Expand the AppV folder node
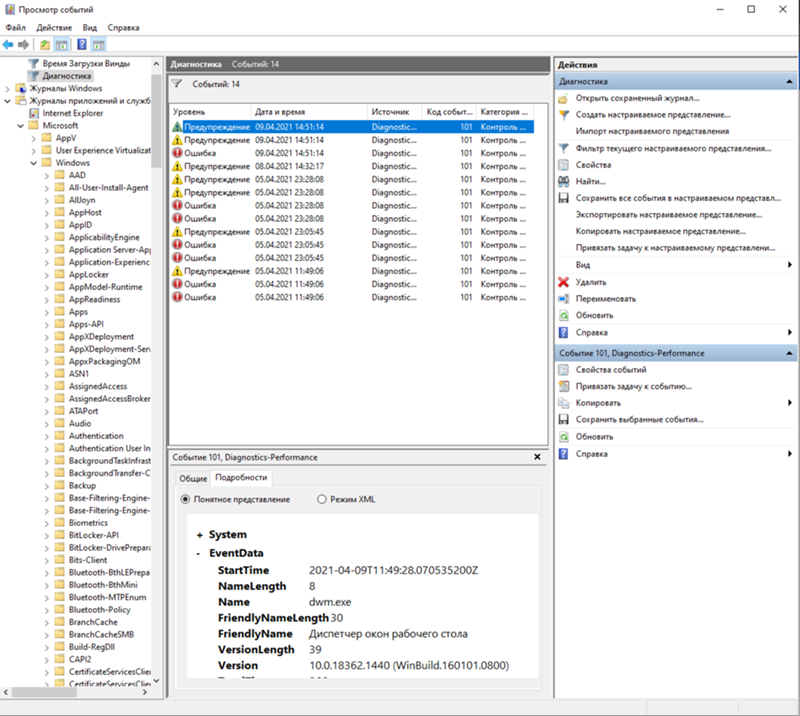Image resolution: width=800 pixels, height=716 pixels. (x=34, y=138)
